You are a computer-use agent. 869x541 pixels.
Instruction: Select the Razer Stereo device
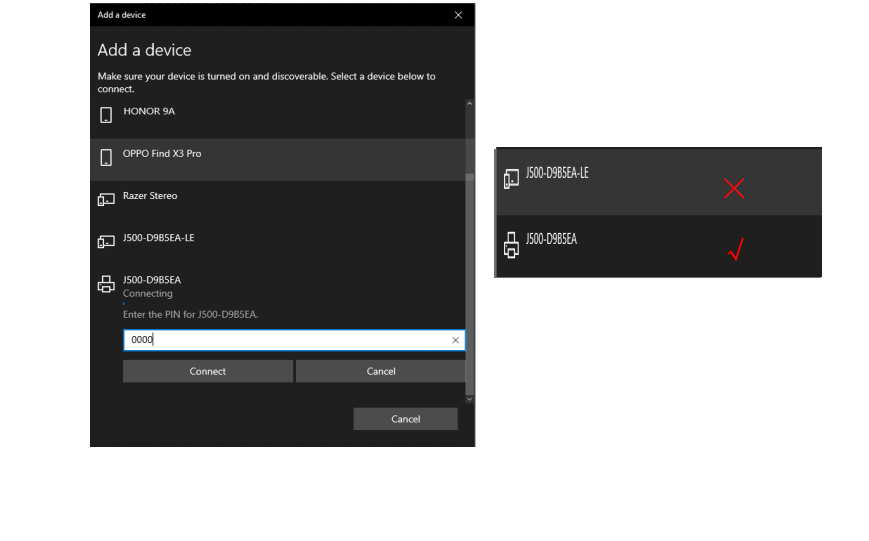[278, 201]
